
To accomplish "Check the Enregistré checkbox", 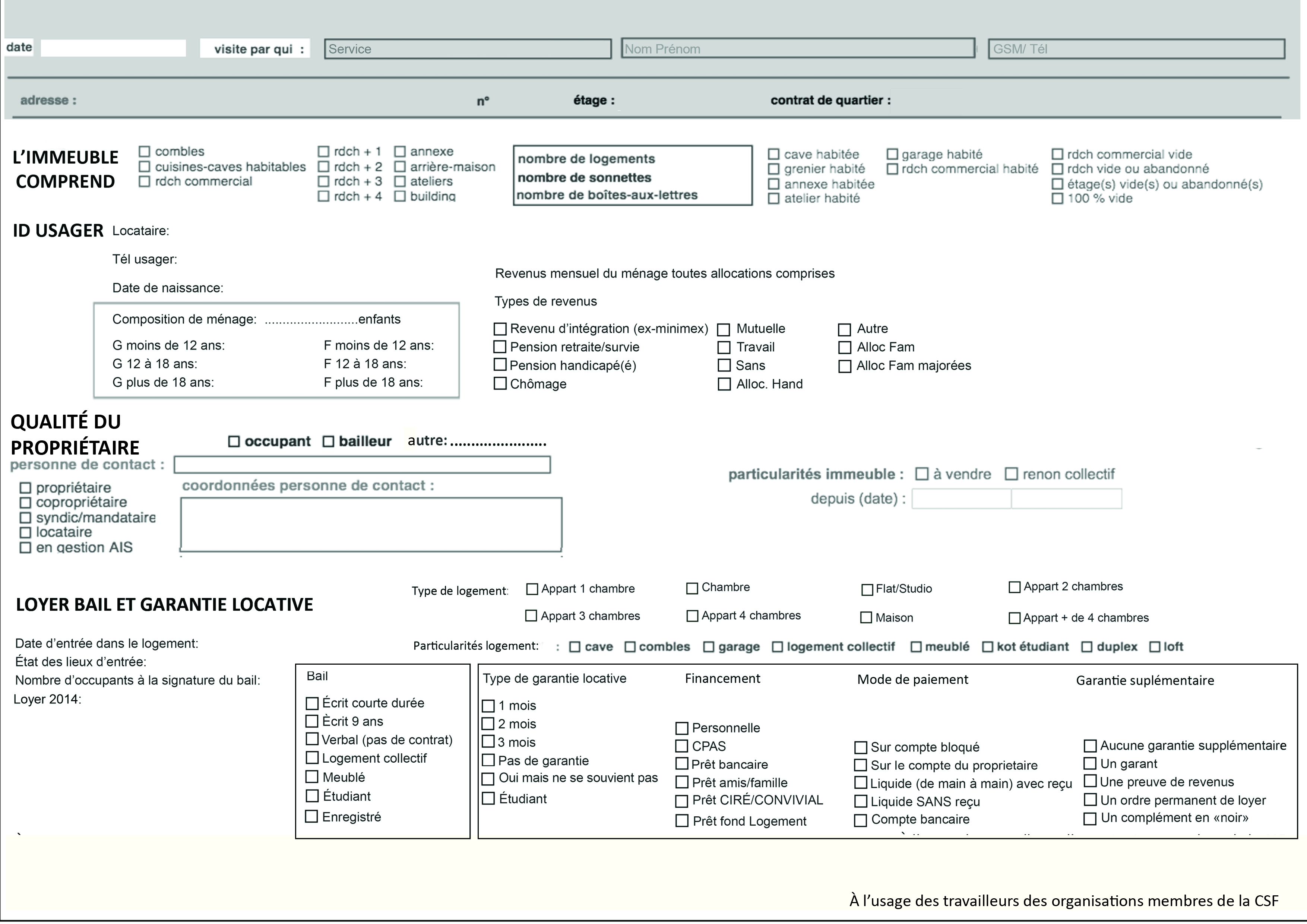I will [311, 817].
